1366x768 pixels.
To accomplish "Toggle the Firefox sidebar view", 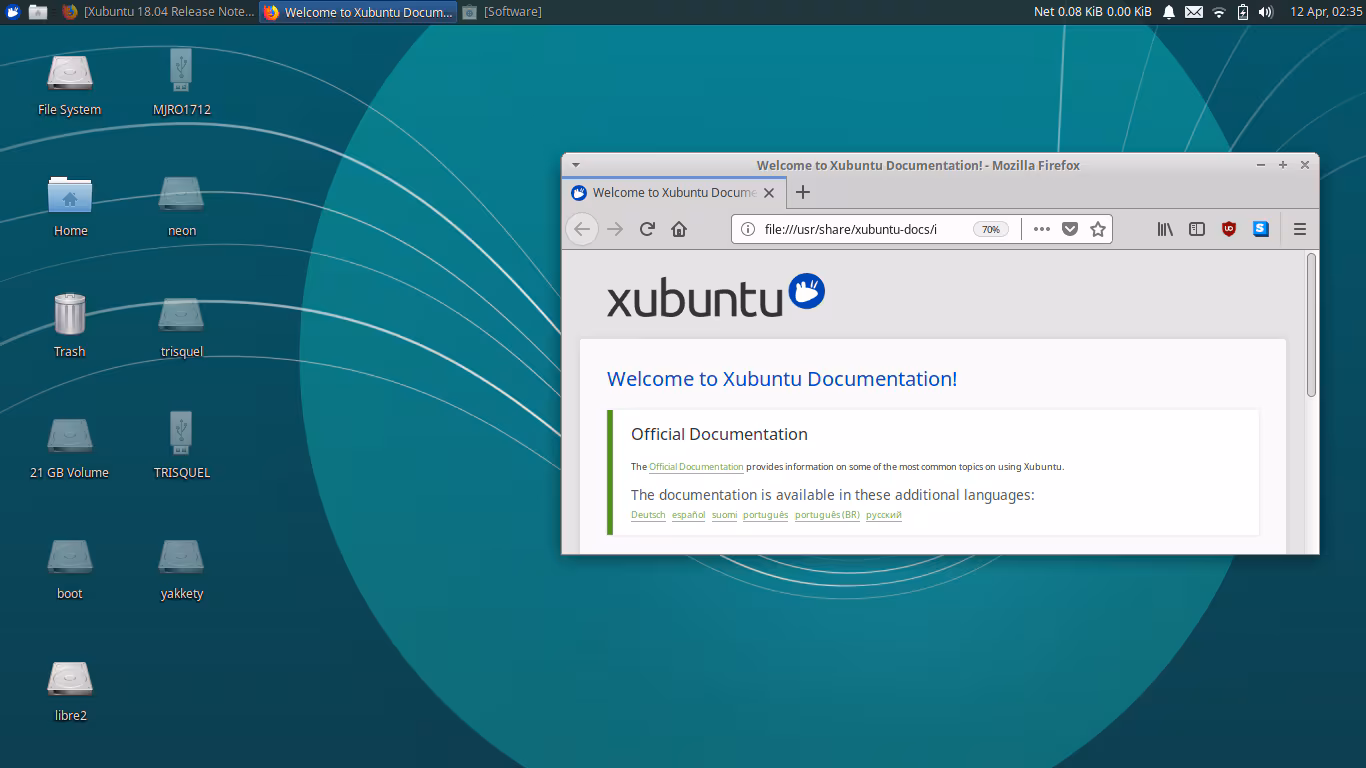I will click(1197, 229).
